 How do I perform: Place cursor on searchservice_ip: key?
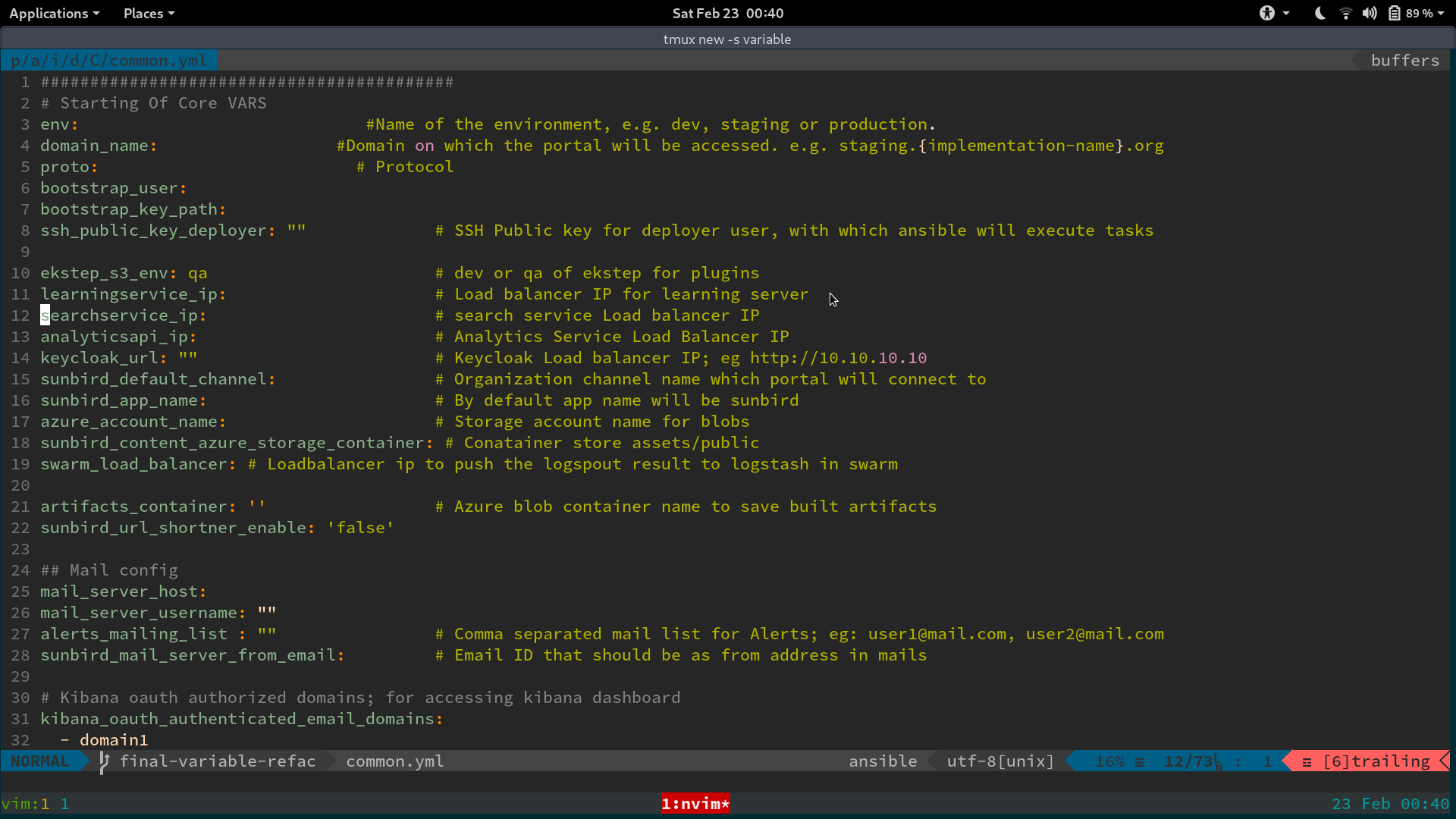(124, 315)
